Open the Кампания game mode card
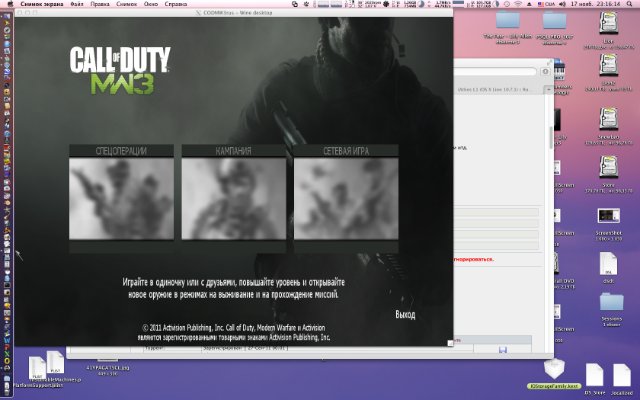The image size is (640, 400). [x=233, y=198]
